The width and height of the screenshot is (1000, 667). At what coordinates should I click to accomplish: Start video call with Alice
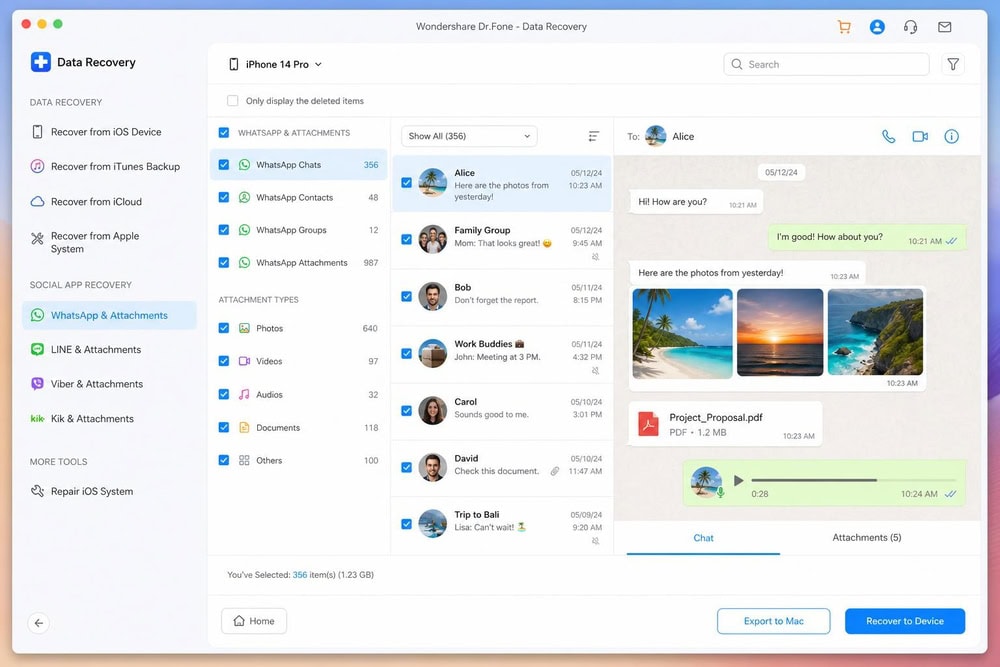click(920, 136)
